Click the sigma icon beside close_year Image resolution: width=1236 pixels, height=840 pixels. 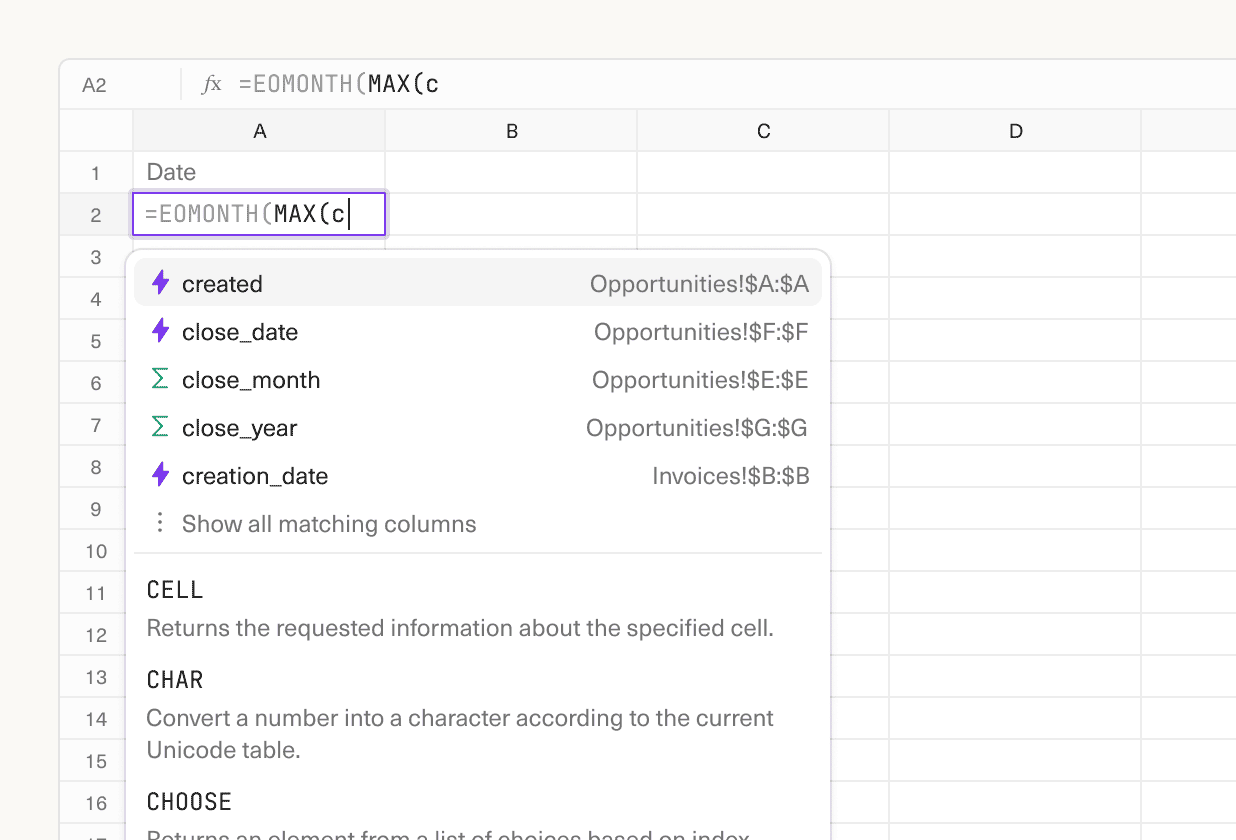point(160,427)
